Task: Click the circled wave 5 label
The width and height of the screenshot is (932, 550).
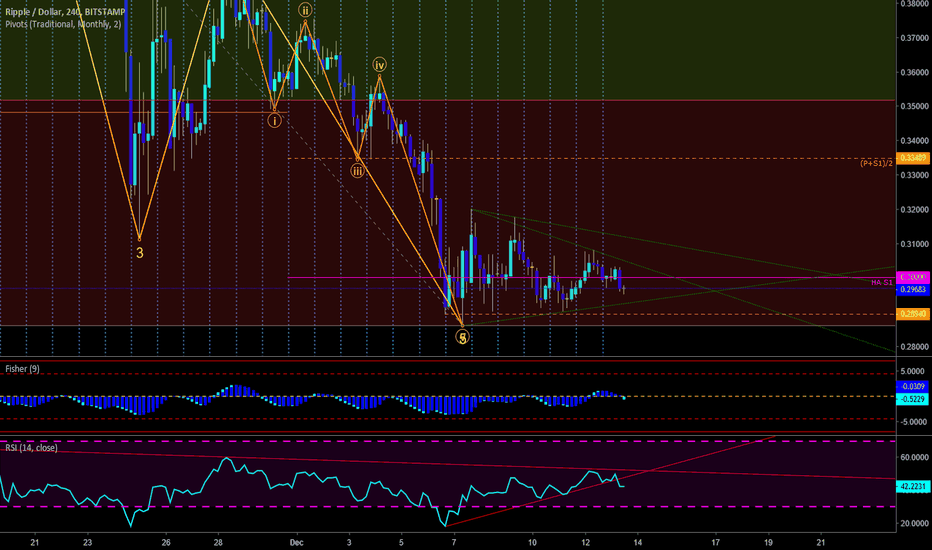Action: 462,337
